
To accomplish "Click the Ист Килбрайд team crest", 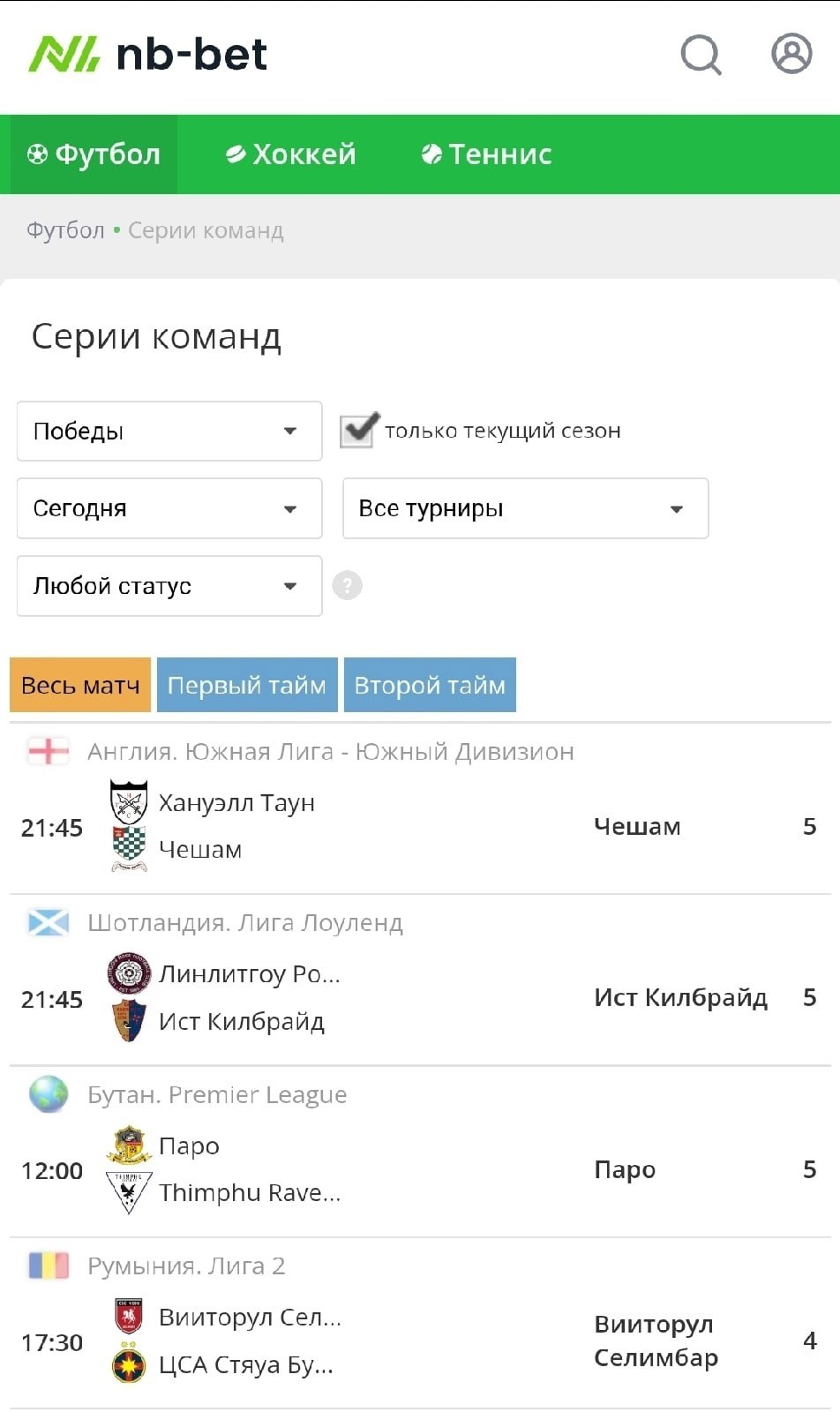I will point(129,1021).
